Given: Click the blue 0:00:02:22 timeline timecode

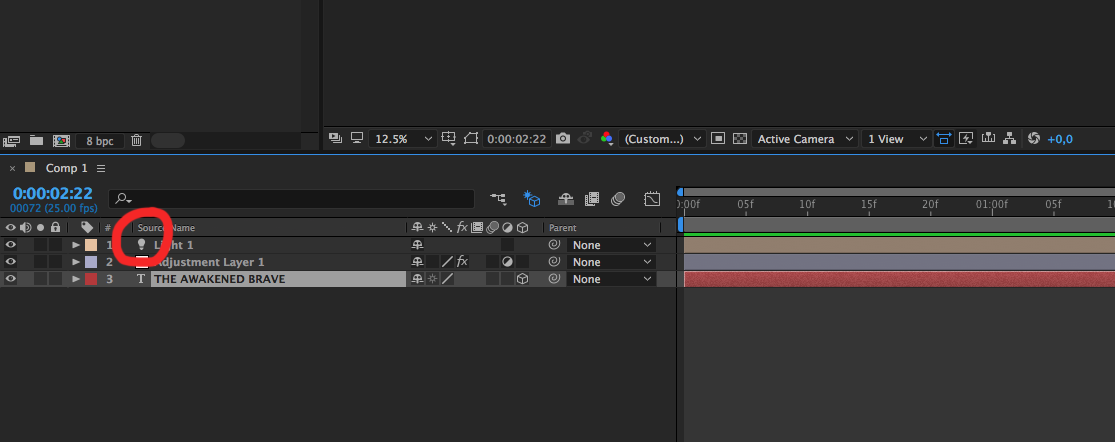Looking at the screenshot, I should point(53,193).
